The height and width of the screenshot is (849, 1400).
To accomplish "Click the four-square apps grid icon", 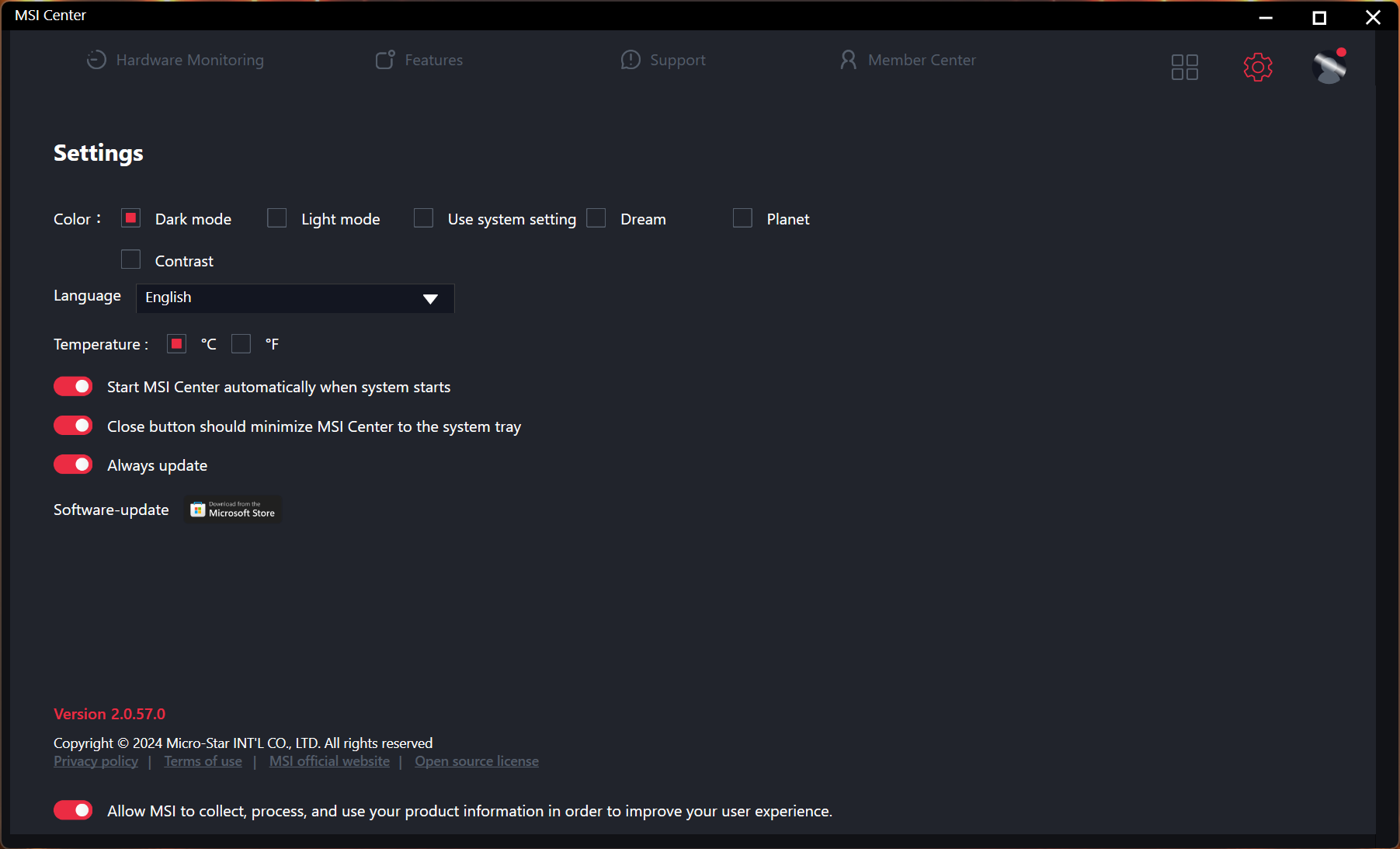I will click(1184, 68).
